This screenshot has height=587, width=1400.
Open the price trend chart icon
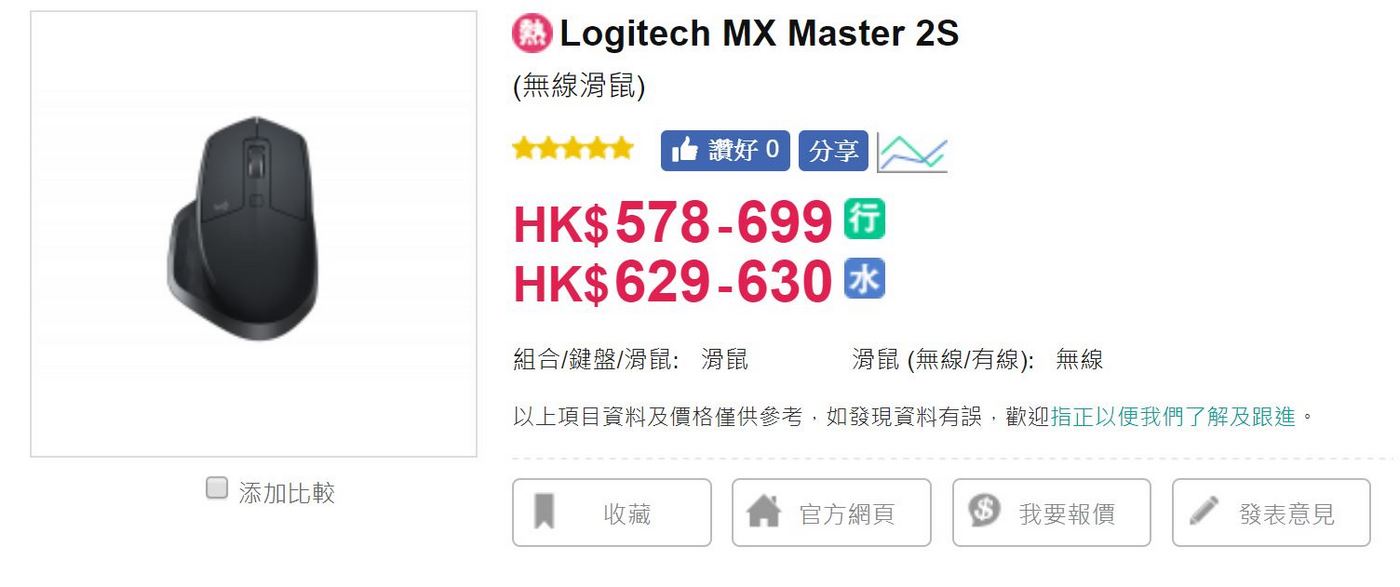point(912,152)
